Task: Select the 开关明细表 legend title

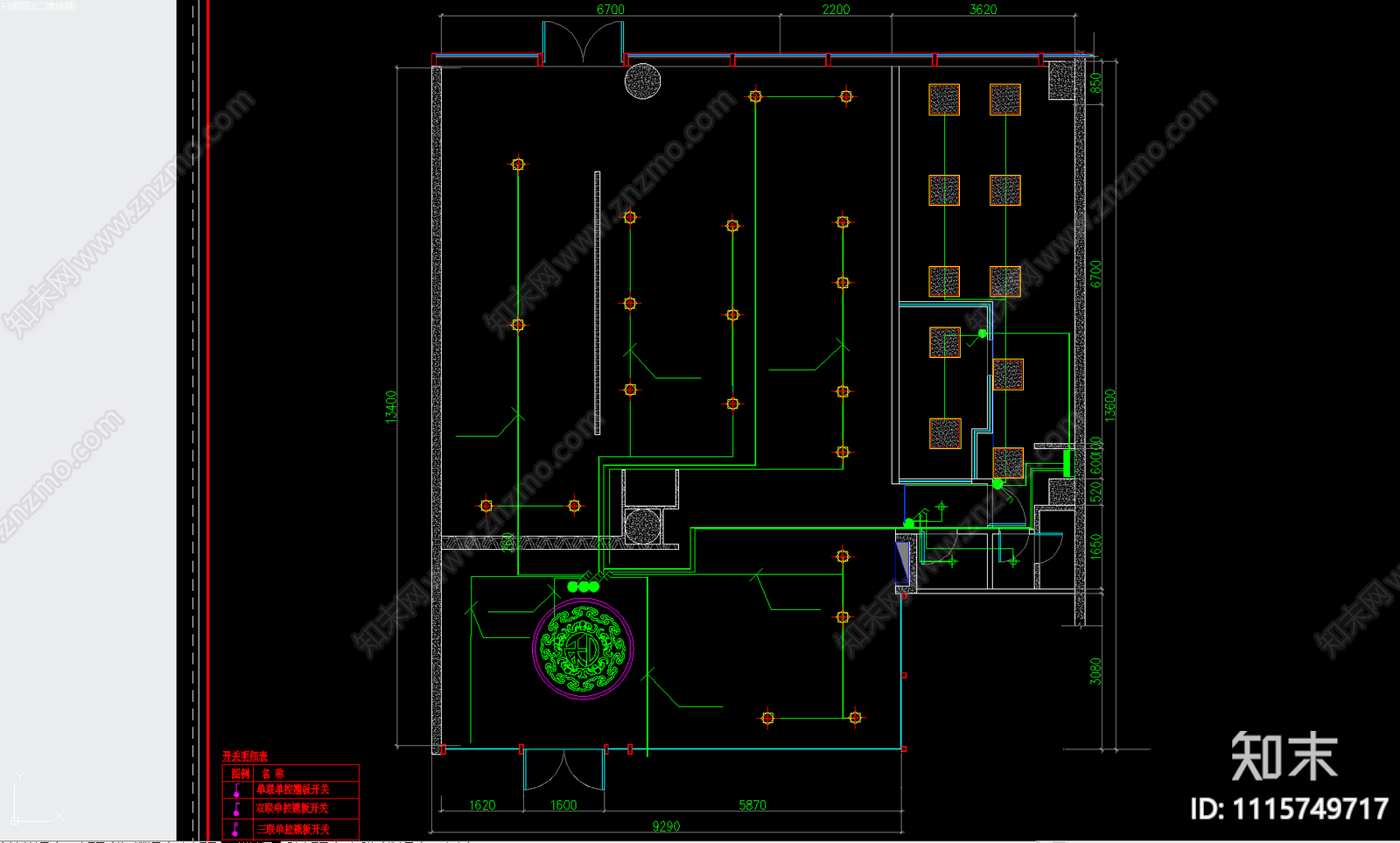Action: point(245,756)
